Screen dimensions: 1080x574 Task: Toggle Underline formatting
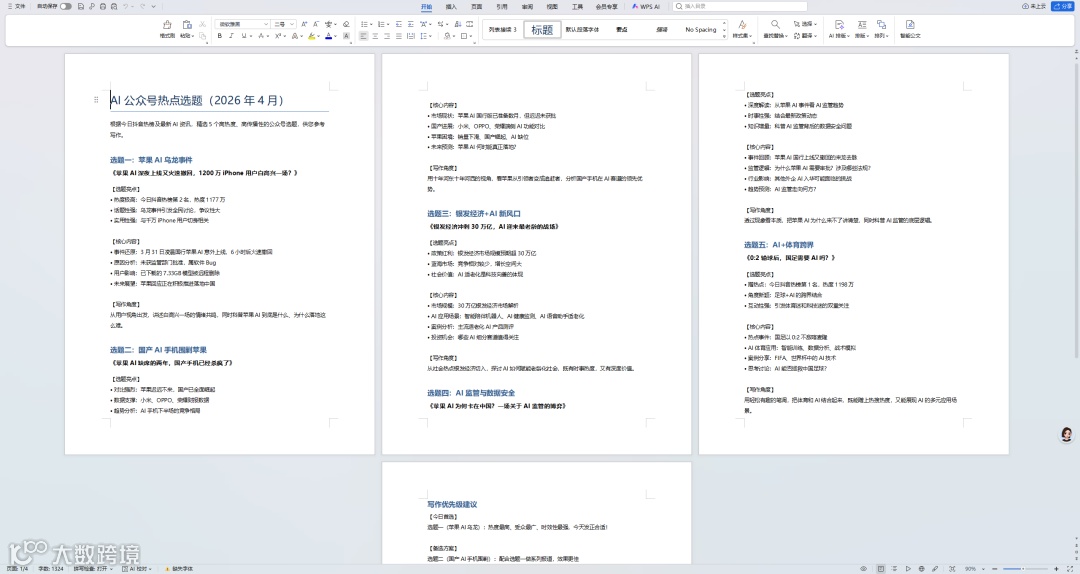[x=244, y=36]
